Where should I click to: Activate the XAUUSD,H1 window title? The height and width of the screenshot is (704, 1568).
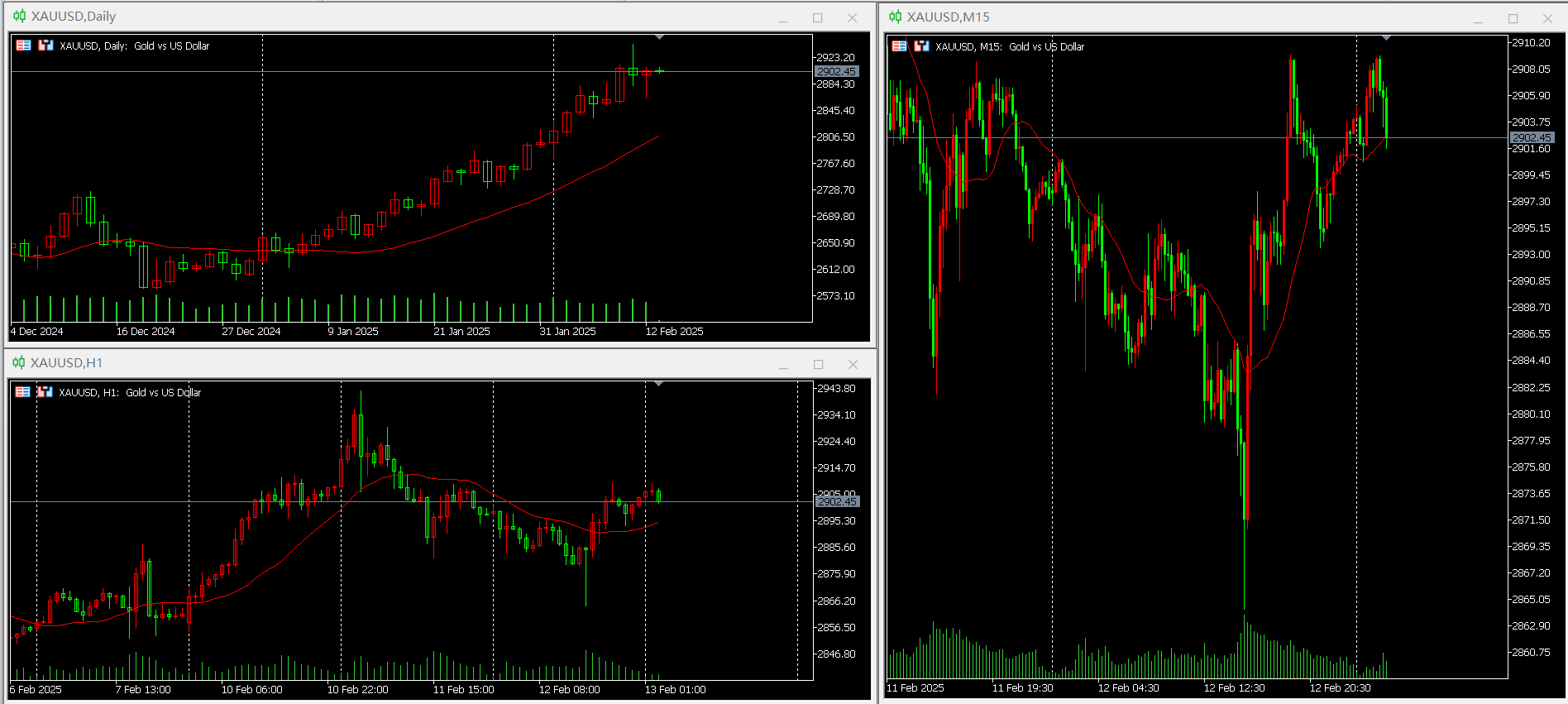[66, 362]
